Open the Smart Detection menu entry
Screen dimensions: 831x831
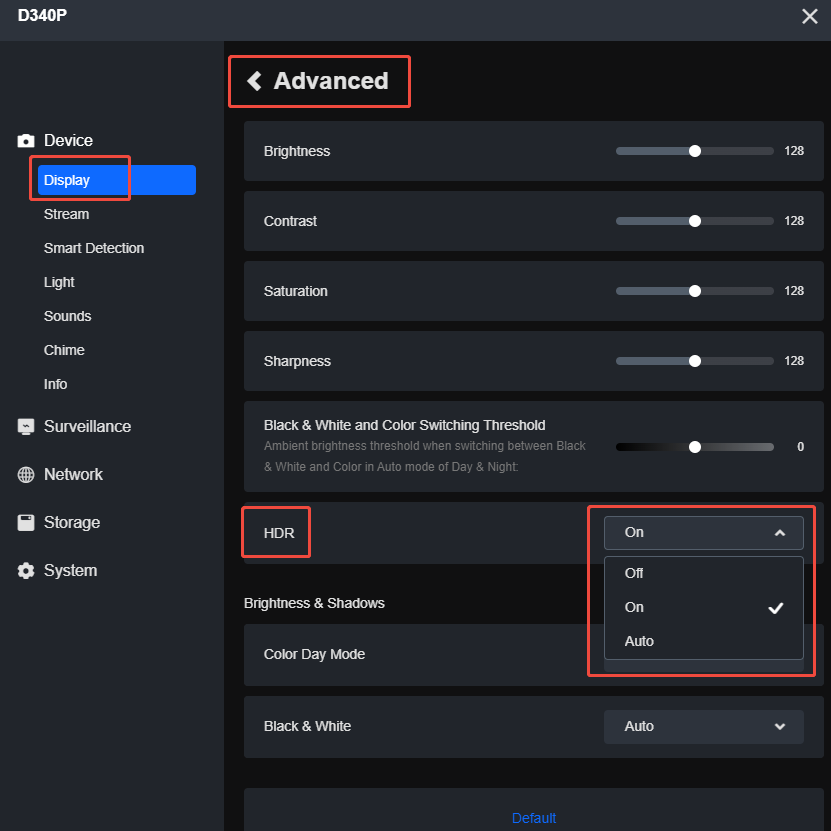coord(93,248)
